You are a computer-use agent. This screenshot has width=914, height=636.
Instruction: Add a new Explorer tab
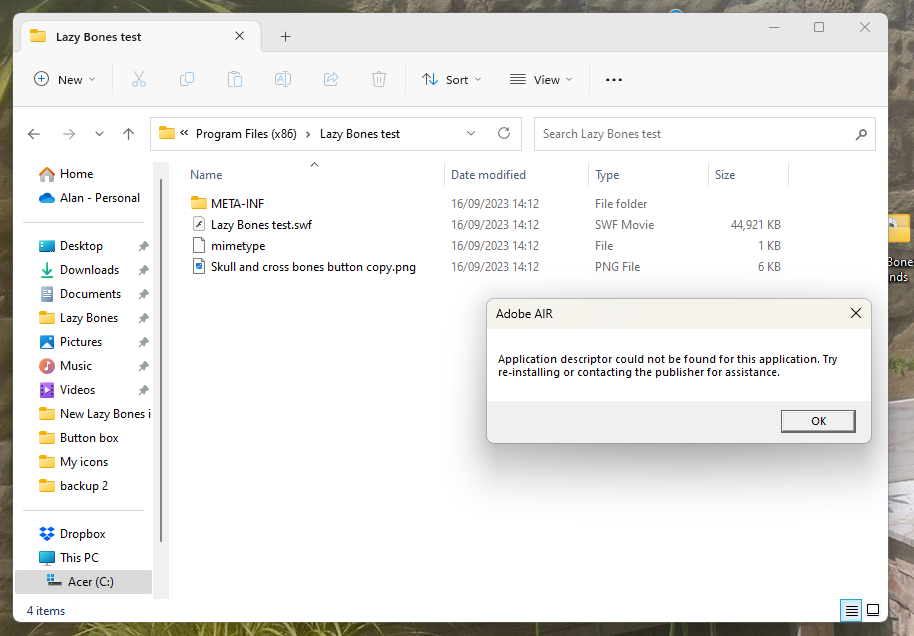285,37
